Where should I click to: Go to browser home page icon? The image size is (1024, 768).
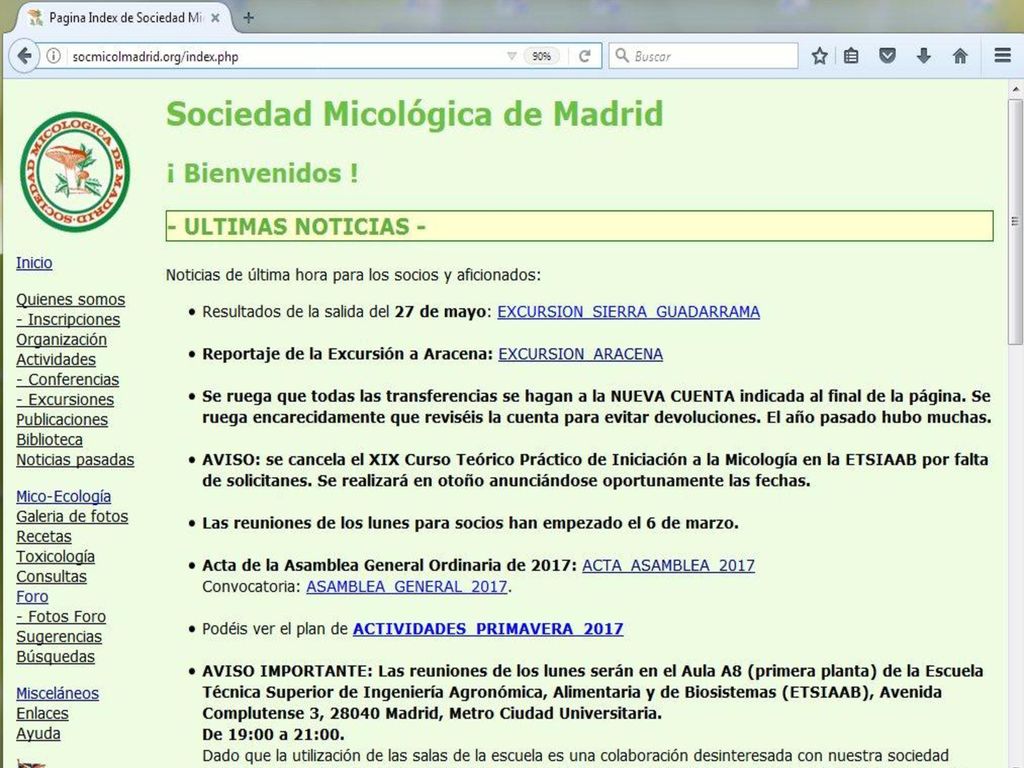point(960,56)
